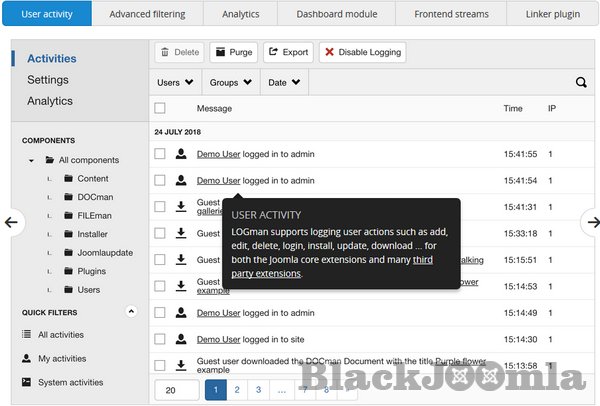Click the My activities person icon
This screenshot has height=406, width=600.
26,358
